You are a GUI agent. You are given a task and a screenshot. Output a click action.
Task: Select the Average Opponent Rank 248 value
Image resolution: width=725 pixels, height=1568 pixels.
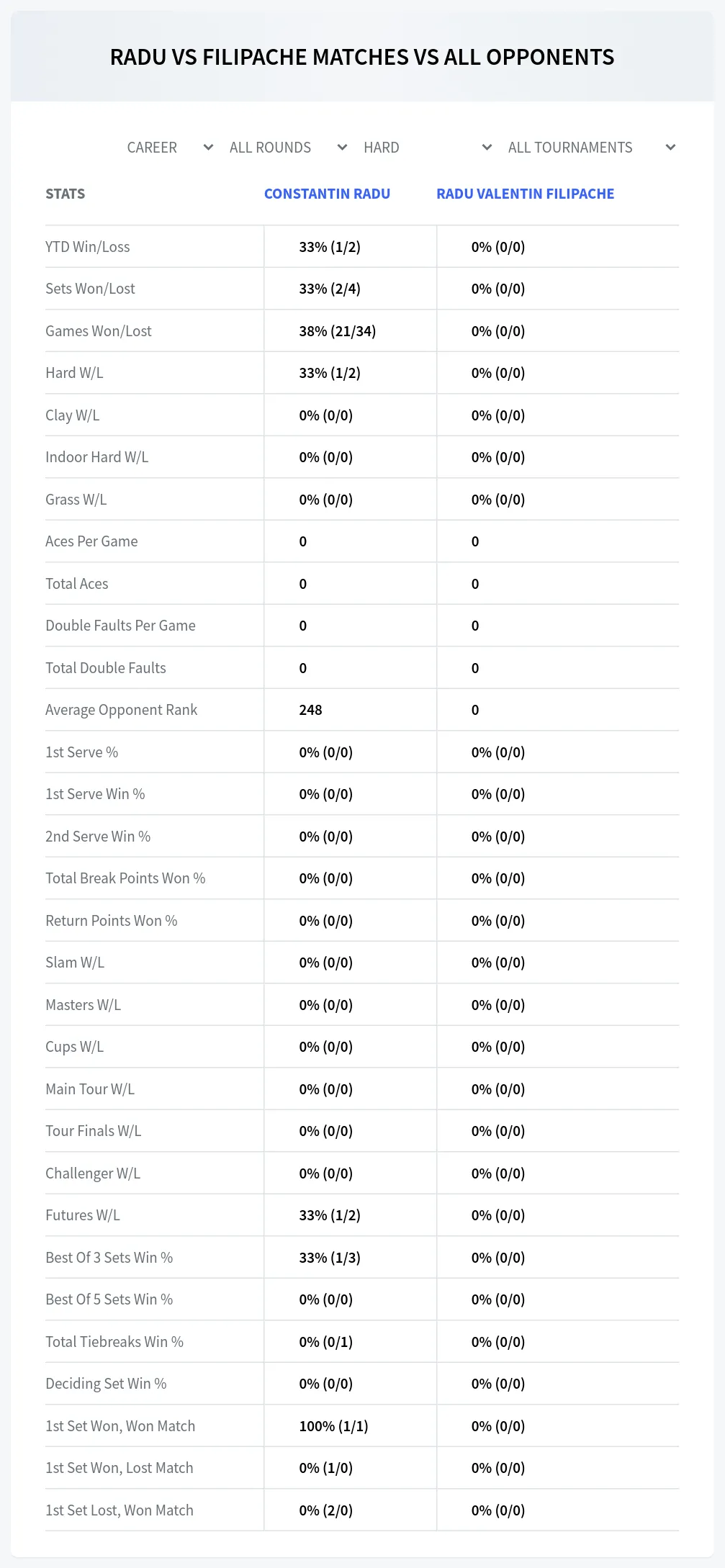tap(310, 710)
